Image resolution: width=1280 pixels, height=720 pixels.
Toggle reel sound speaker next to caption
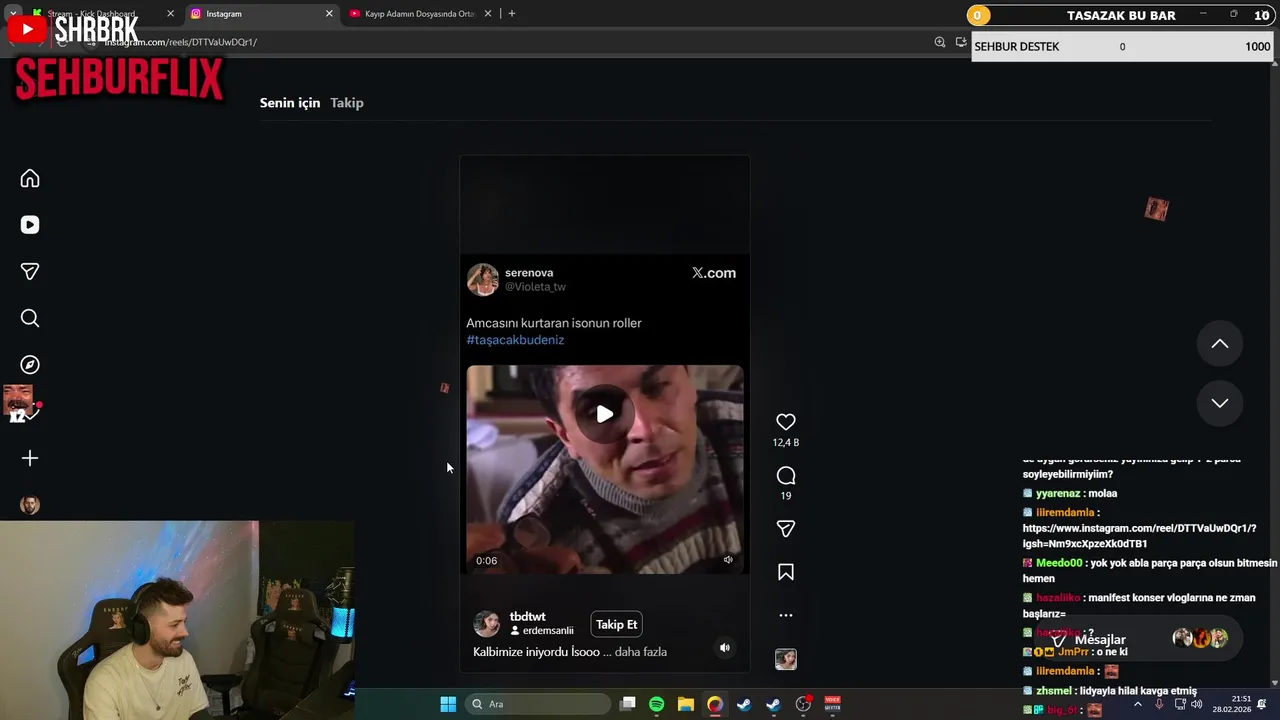tap(725, 648)
